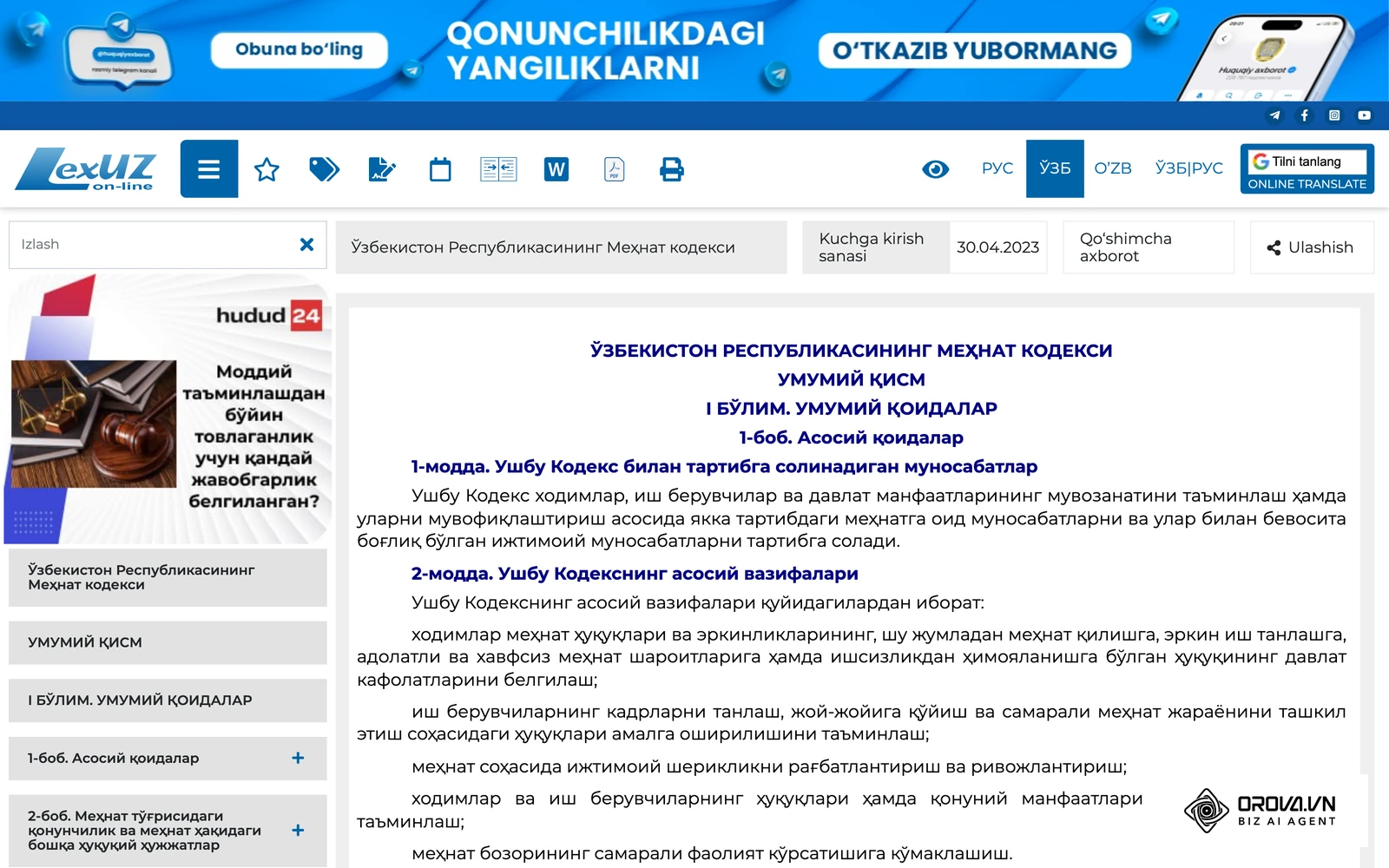Expand 1-боб. Асосий қоидалар plus

[x=298, y=758]
